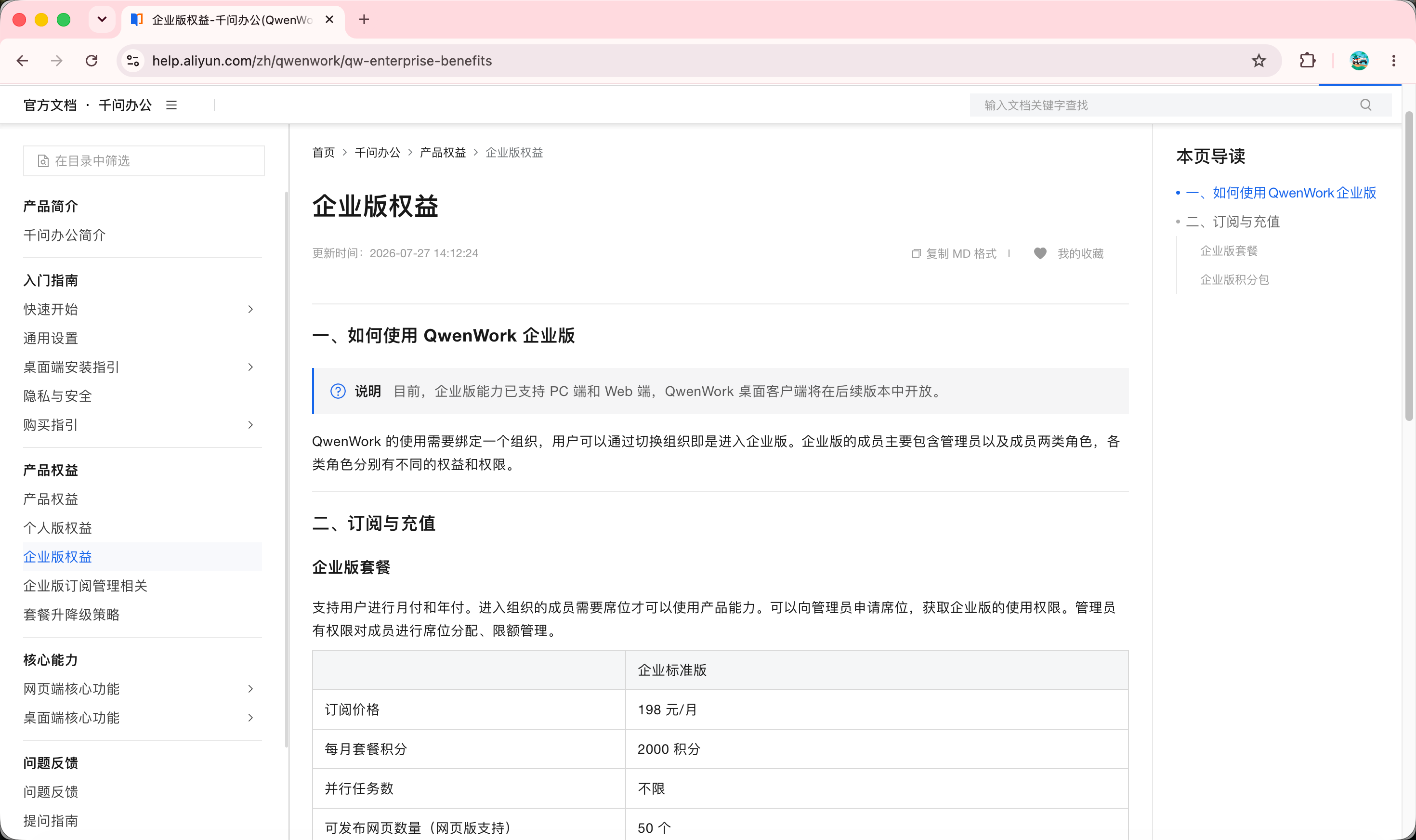Expand the 网页端核心功能 sidebar section
The image size is (1416, 840).
point(251,688)
